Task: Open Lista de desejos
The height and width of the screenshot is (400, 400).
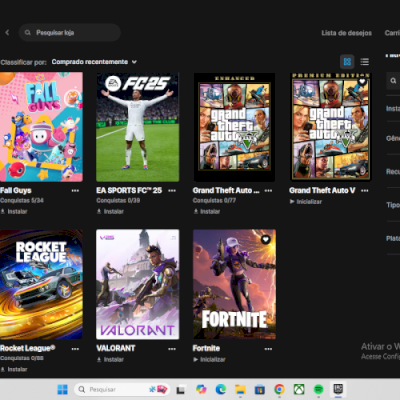Action: (346, 33)
